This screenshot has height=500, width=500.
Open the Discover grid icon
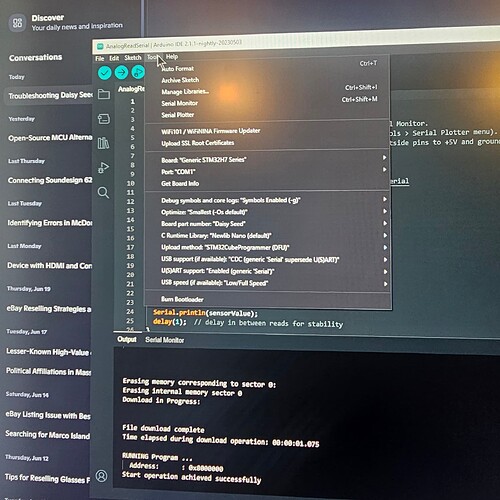[x=17, y=23]
